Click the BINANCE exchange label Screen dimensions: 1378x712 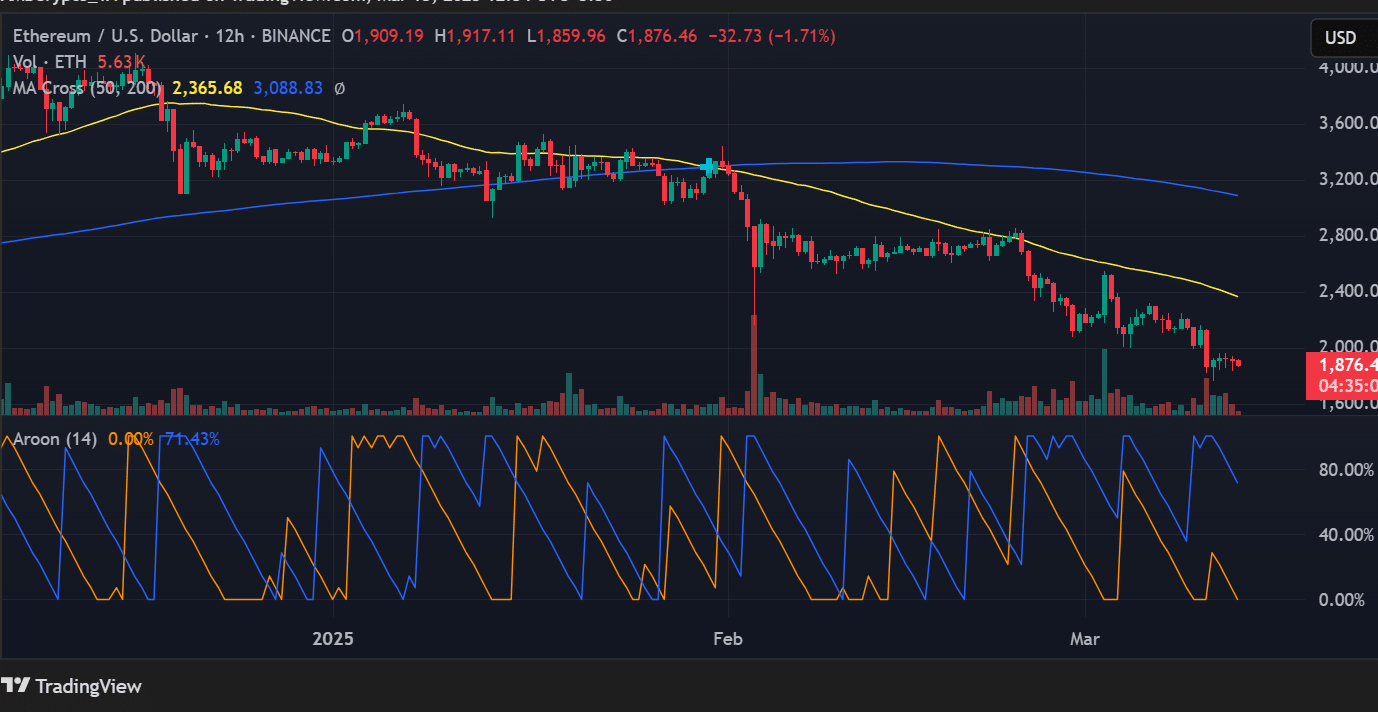tap(296, 36)
